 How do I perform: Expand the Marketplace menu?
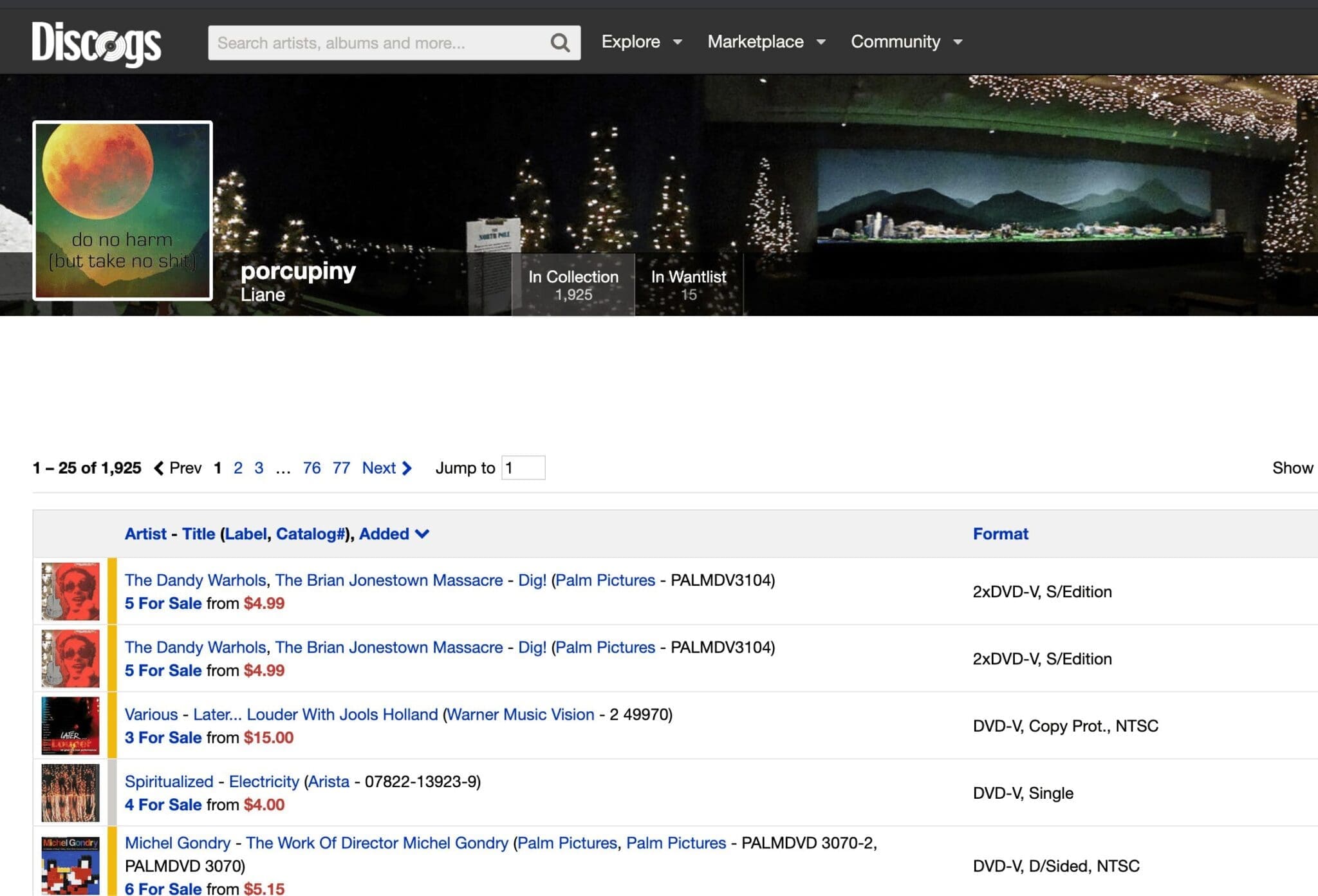click(x=766, y=42)
